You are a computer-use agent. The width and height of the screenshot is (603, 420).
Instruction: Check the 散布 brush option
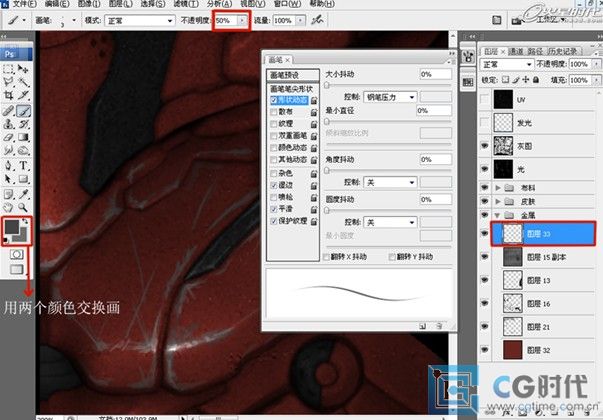click(x=274, y=112)
